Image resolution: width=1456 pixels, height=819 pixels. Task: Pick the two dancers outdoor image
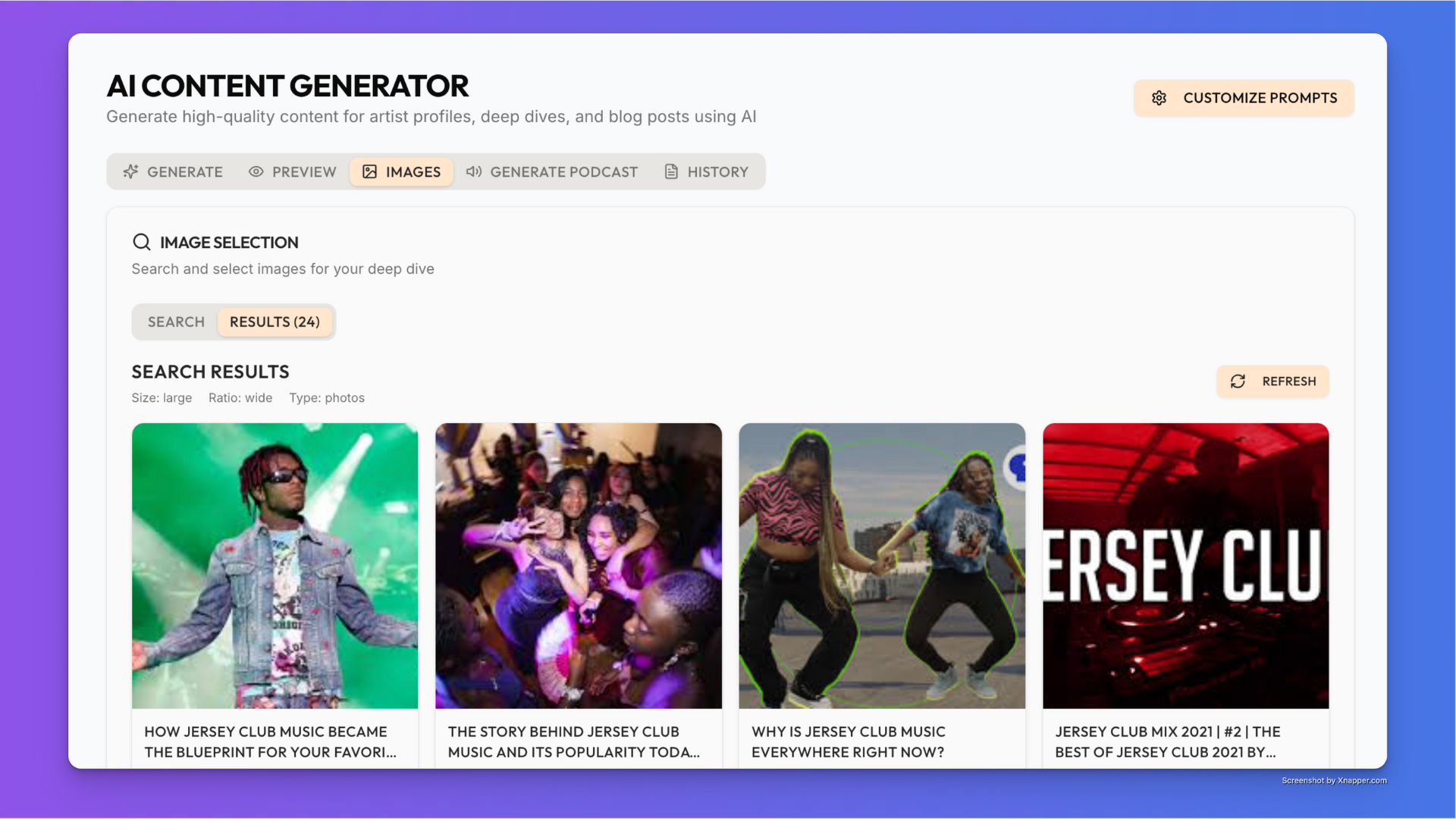coord(881,566)
